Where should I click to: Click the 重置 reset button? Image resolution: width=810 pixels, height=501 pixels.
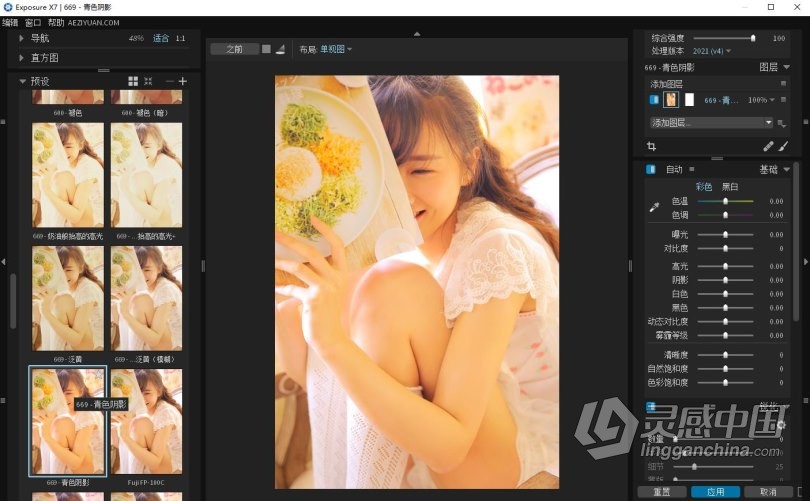click(661, 492)
